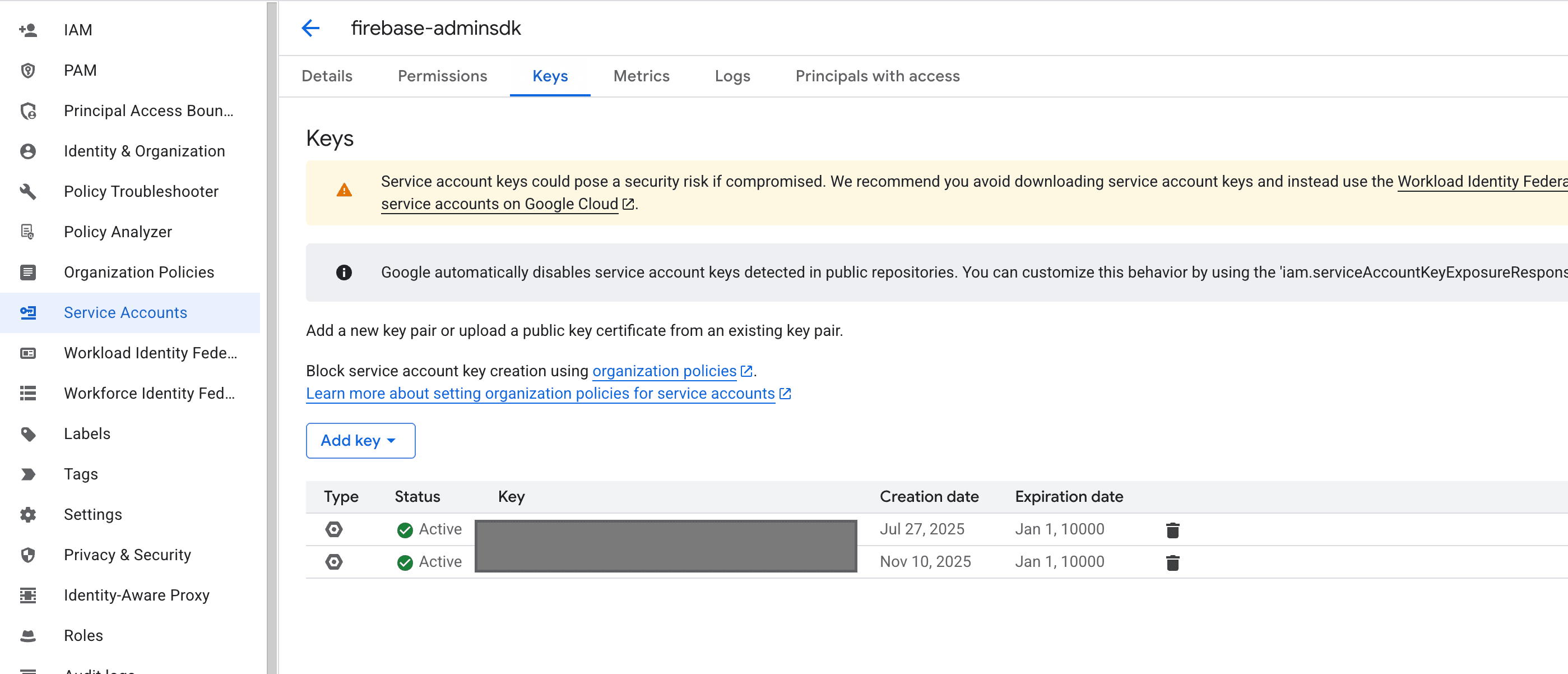Viewport: 1568px width, 674px height.
Task: Open the Logs tab
Action: 732,76
